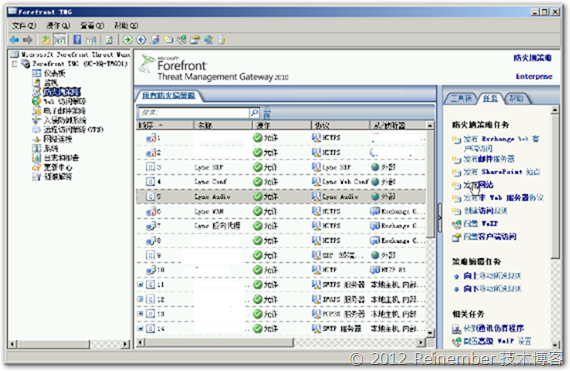Select 入侵防御系统 in the tree
This screenshot has width=570, height=371.
(65, 120)
